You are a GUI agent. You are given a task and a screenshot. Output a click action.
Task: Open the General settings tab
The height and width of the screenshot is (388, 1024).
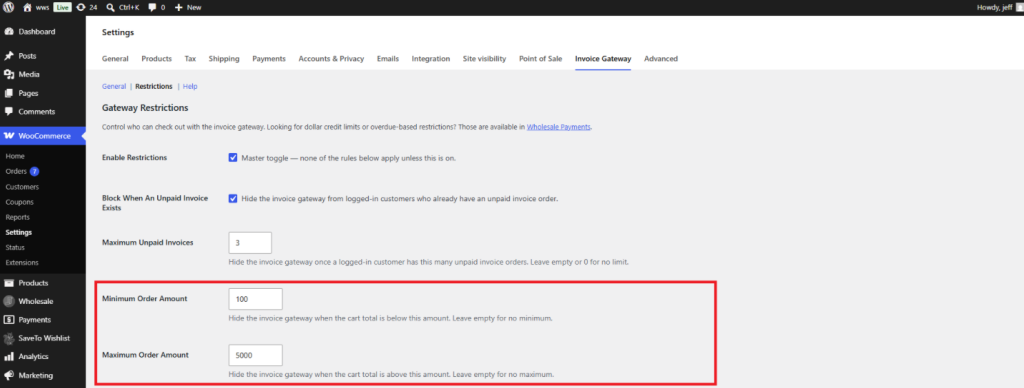point(115,59)
